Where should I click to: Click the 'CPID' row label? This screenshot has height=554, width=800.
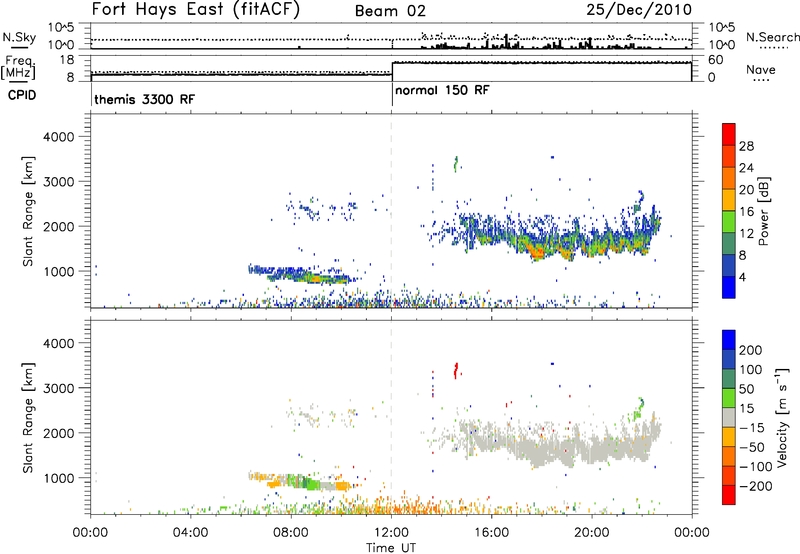[x=22, y=95]
